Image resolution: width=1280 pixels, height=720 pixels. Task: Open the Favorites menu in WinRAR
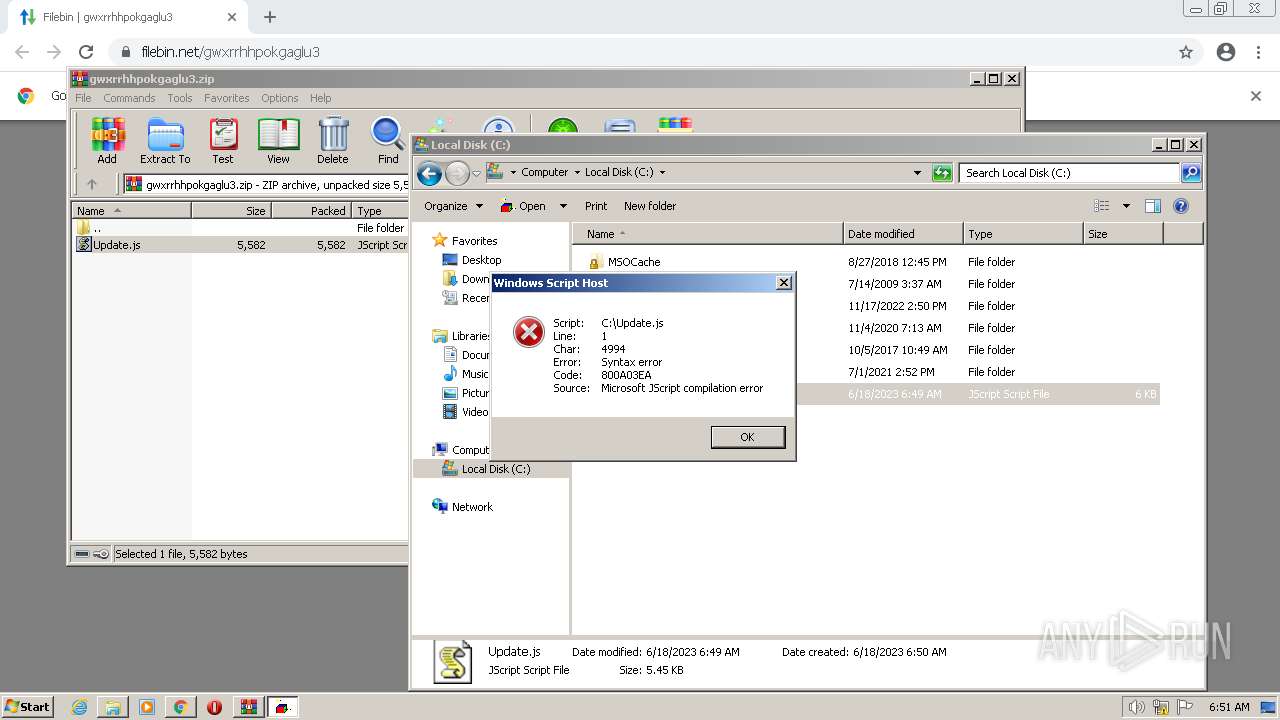point(227,98)
